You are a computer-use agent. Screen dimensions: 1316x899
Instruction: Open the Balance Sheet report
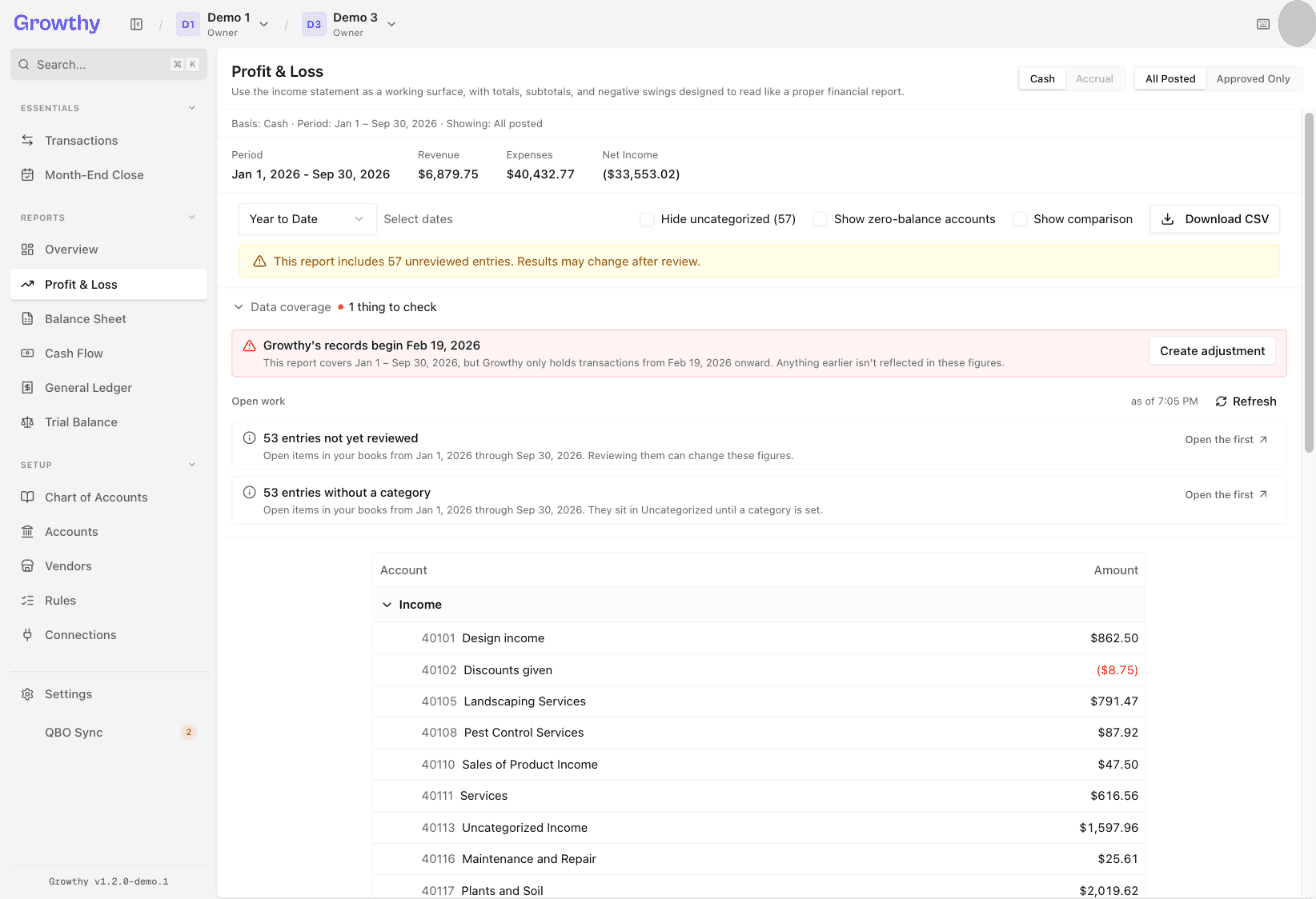109,319
